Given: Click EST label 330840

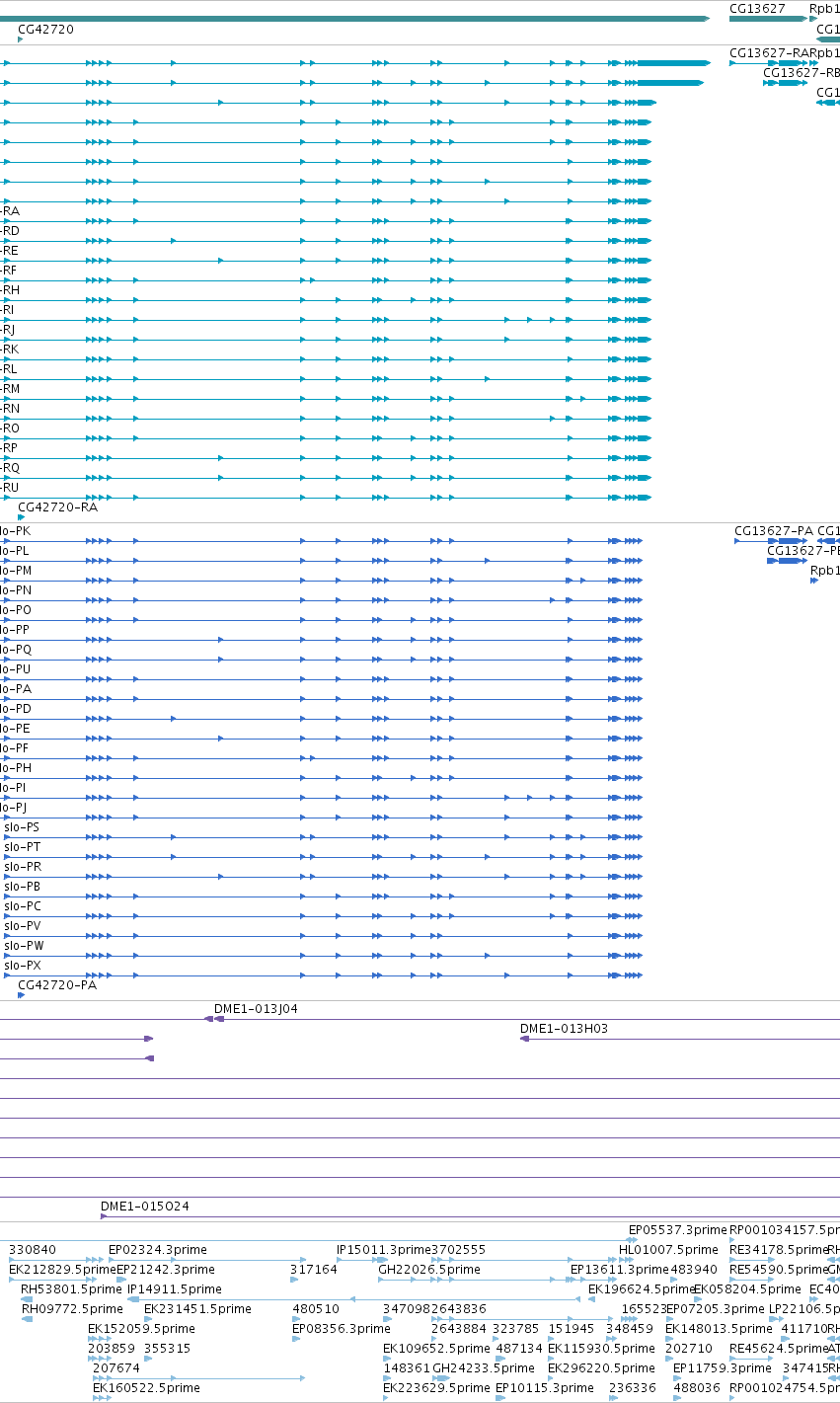Looking at the screenshot, I should [33, 1250].
